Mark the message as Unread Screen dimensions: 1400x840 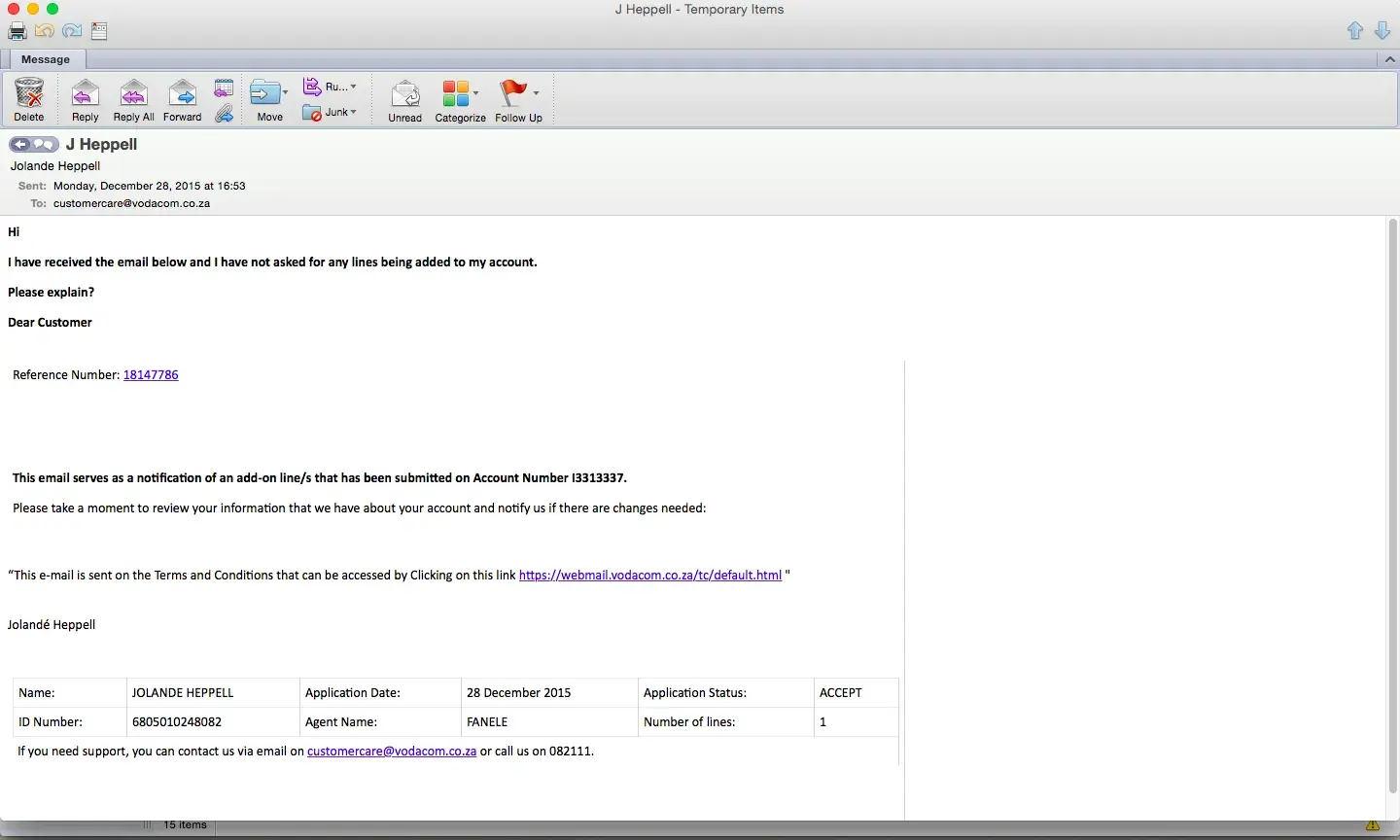(x=404, y=95)
